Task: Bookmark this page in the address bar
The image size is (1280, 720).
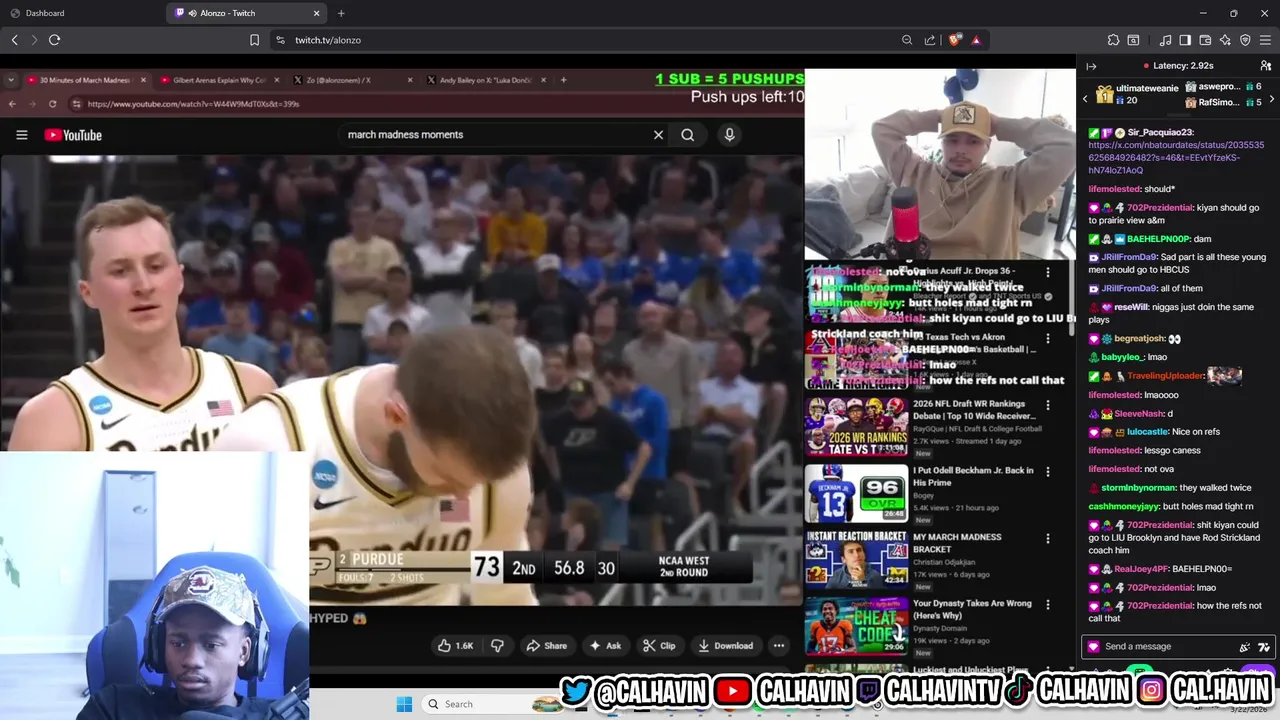Action: (x=254, y=40)
